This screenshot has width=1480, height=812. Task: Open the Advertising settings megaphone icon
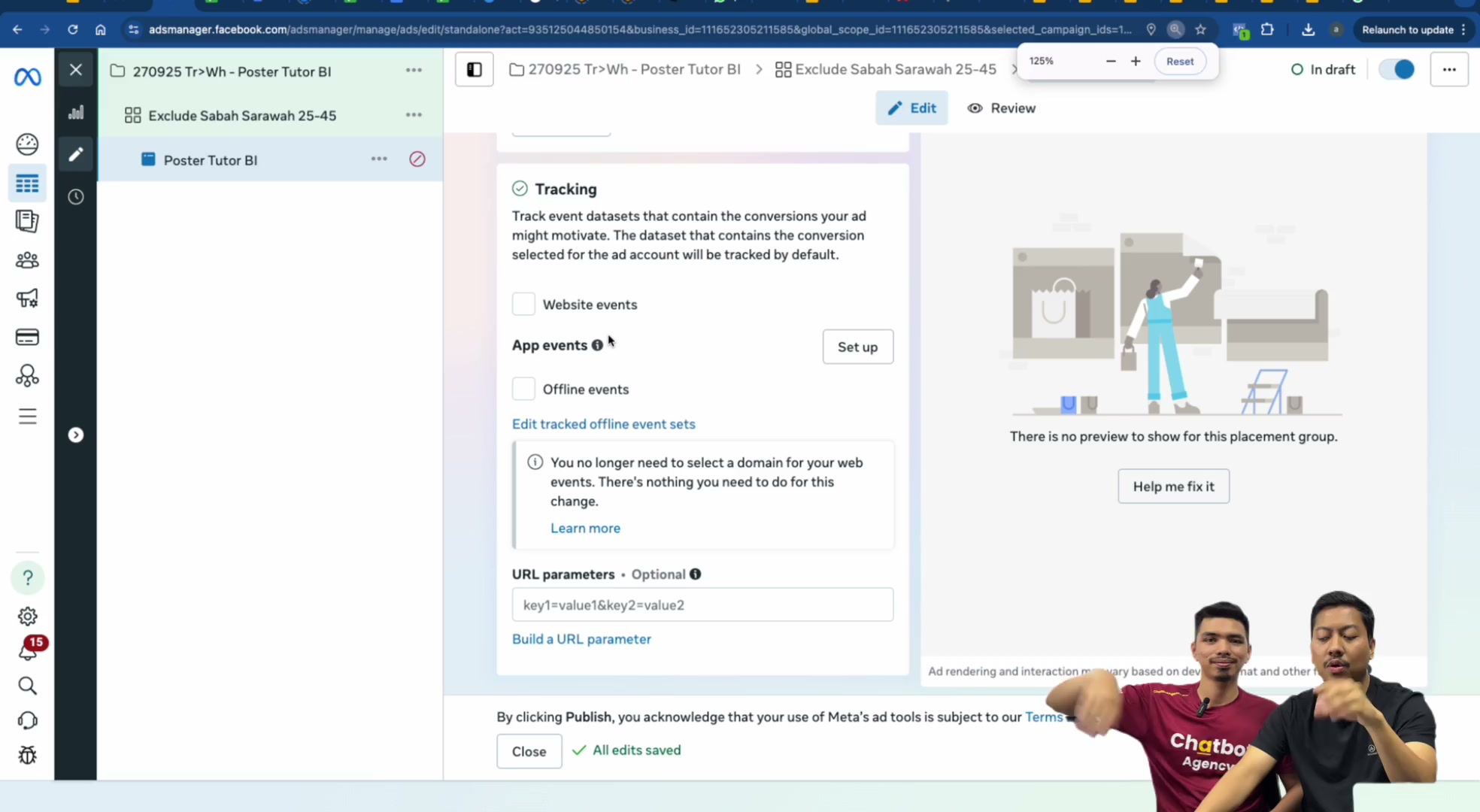click(x=27, y=298)
